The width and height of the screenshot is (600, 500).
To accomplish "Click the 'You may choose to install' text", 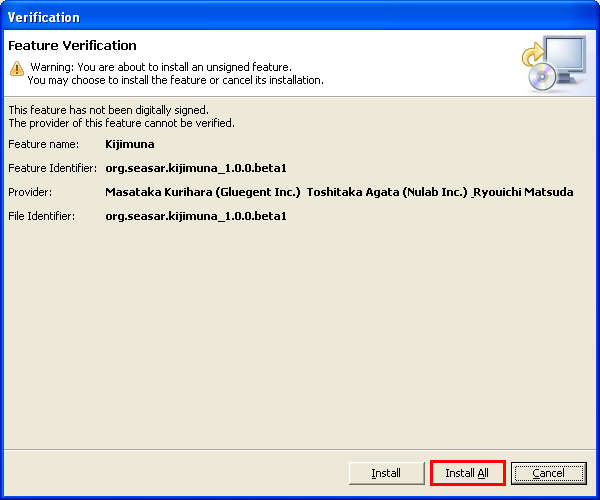I will click(175, 80).
